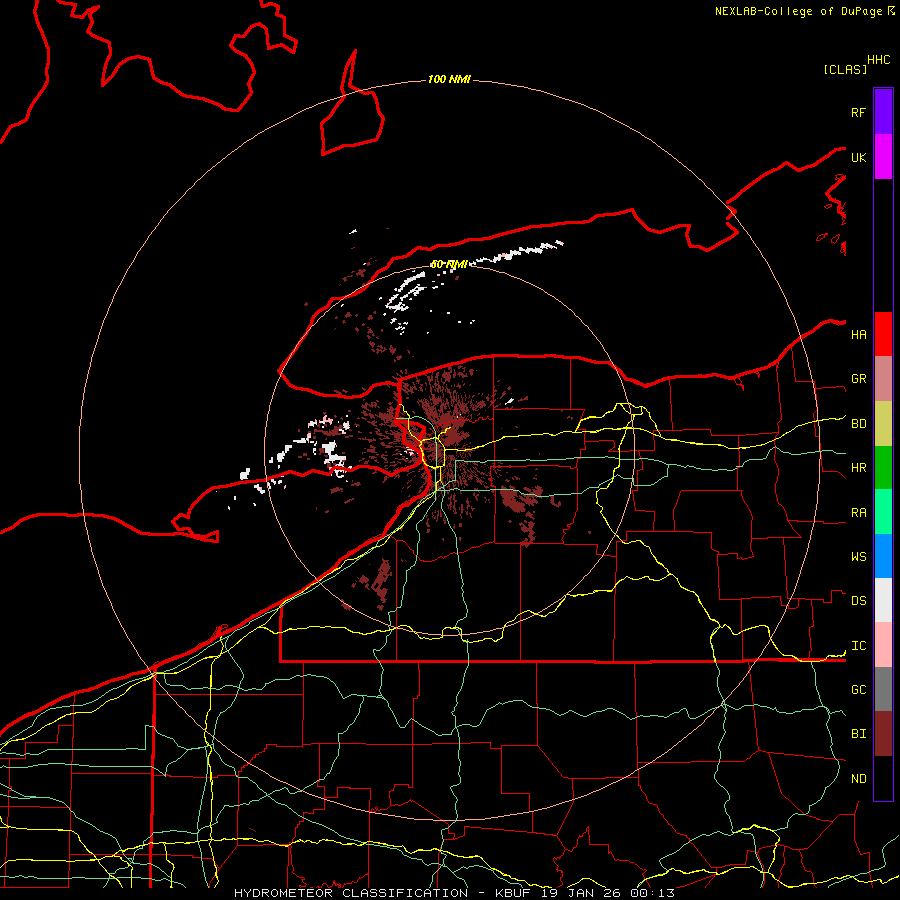Click the Hydrometeor Classification KBUF title text
The height and width of the screenshot is (900, 900).
click(454, 893)
